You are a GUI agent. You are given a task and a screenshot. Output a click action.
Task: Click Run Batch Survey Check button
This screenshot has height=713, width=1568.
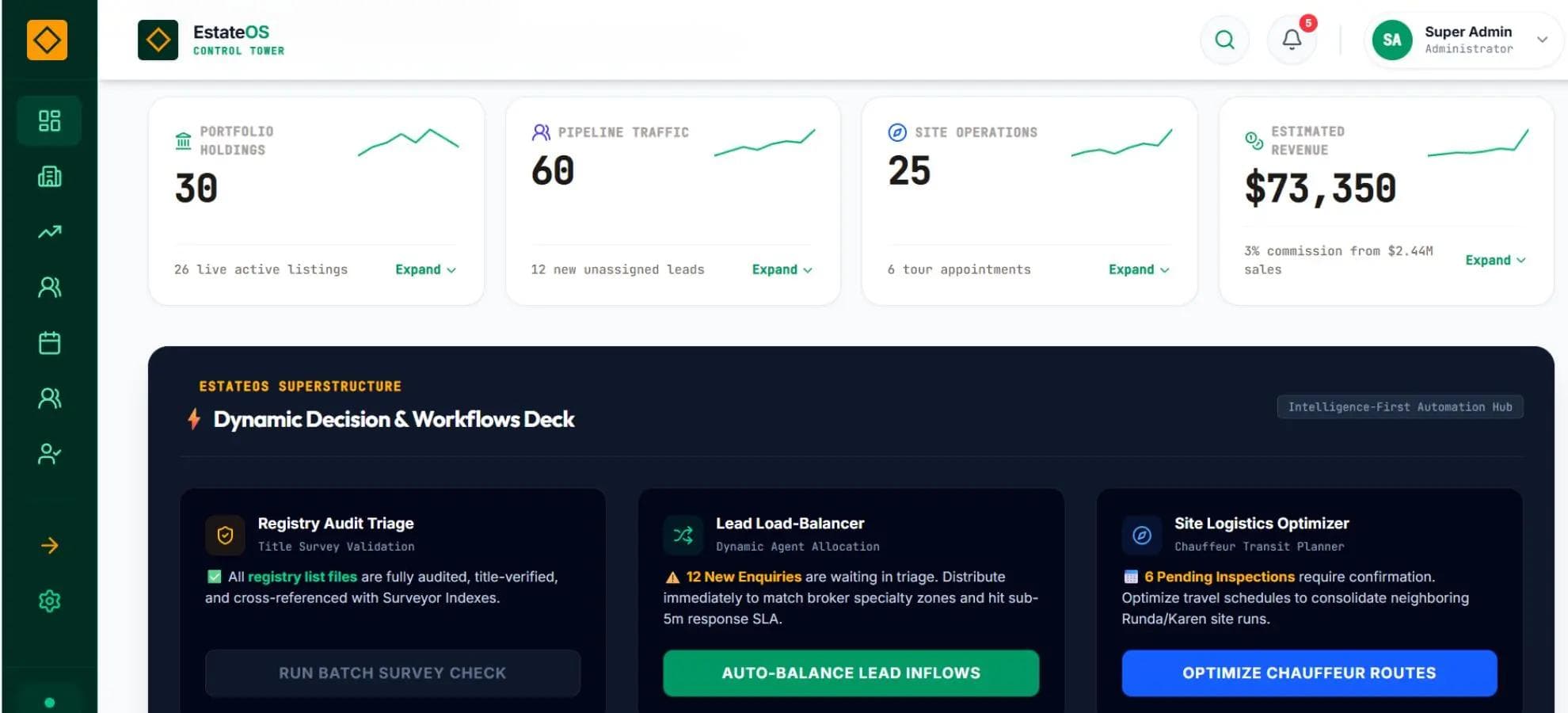pyautogui.click(x=393, y=673)
